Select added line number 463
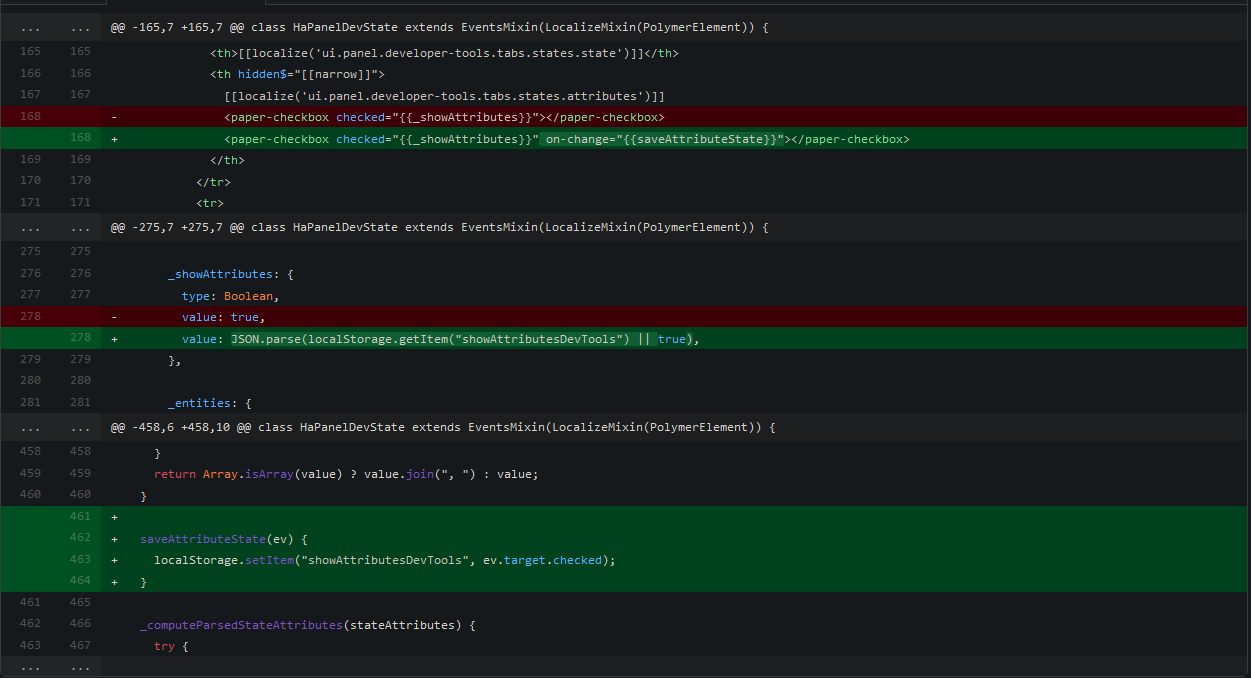This screenshot has height=678, width=1251. [x=80, y=559]
